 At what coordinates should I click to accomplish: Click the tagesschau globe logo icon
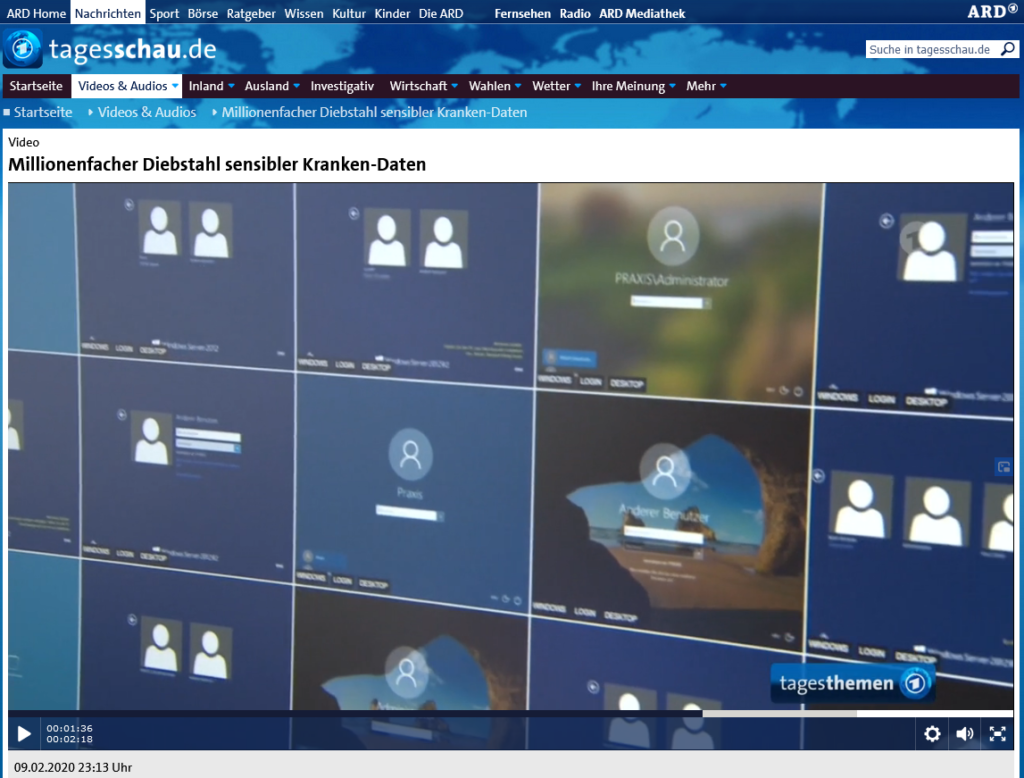[23, 48]
